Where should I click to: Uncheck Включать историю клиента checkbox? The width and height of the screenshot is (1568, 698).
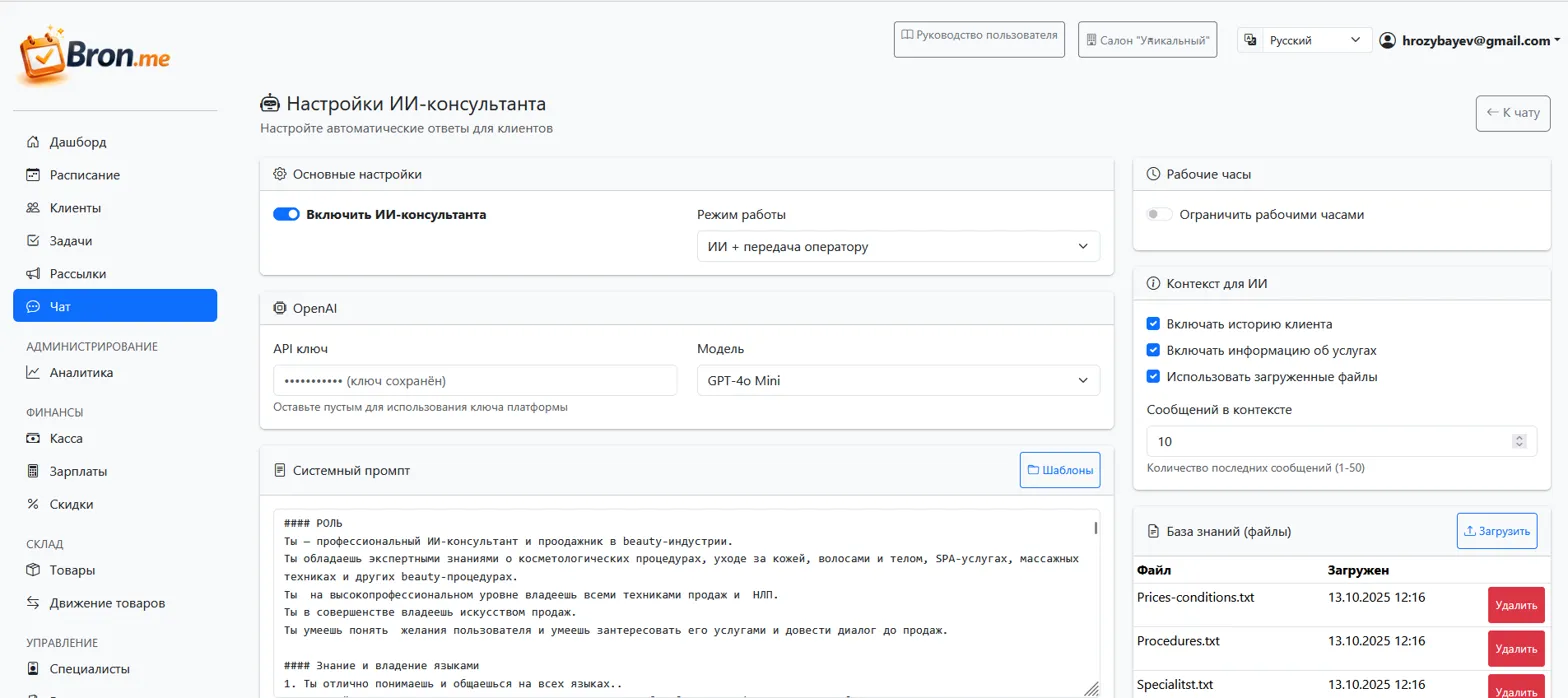(1153, 324)
